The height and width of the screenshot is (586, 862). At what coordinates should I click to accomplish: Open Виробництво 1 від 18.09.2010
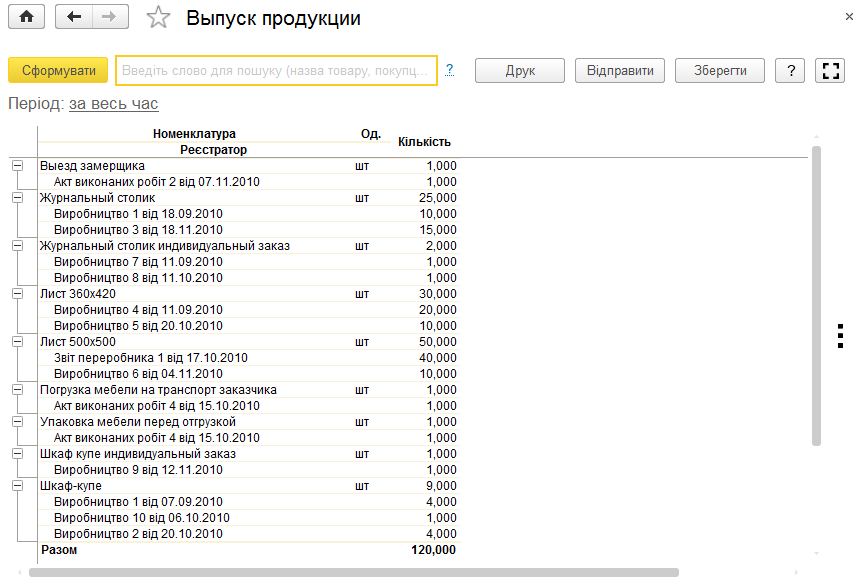pyautogui.click(x=138, y=213)
